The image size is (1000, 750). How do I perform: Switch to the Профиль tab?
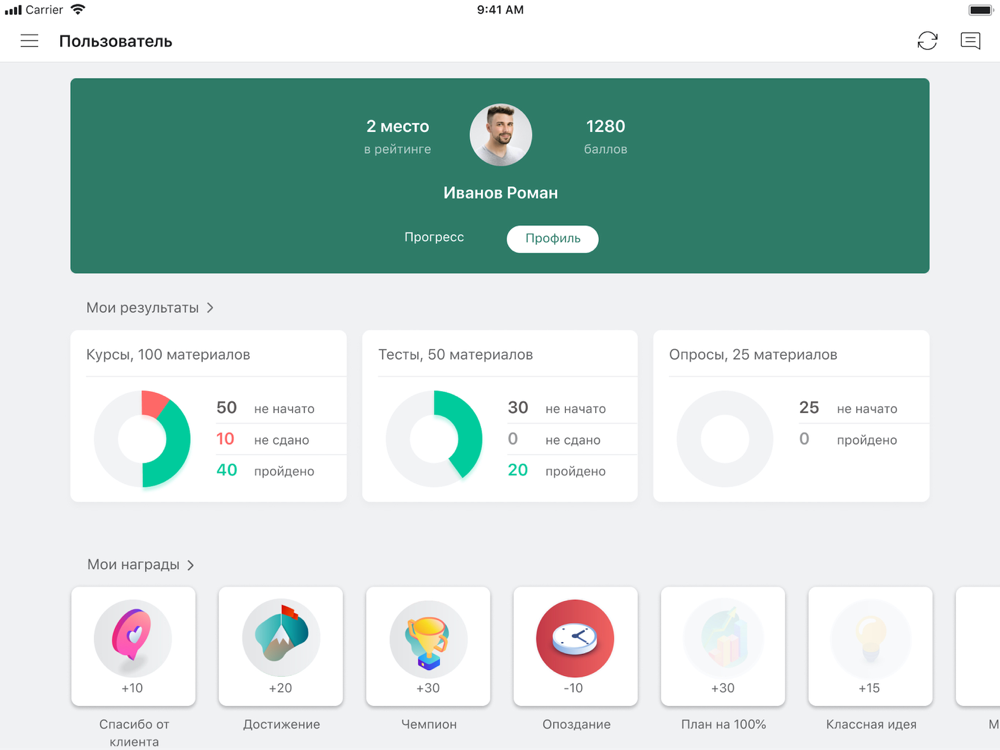point(552,239)
